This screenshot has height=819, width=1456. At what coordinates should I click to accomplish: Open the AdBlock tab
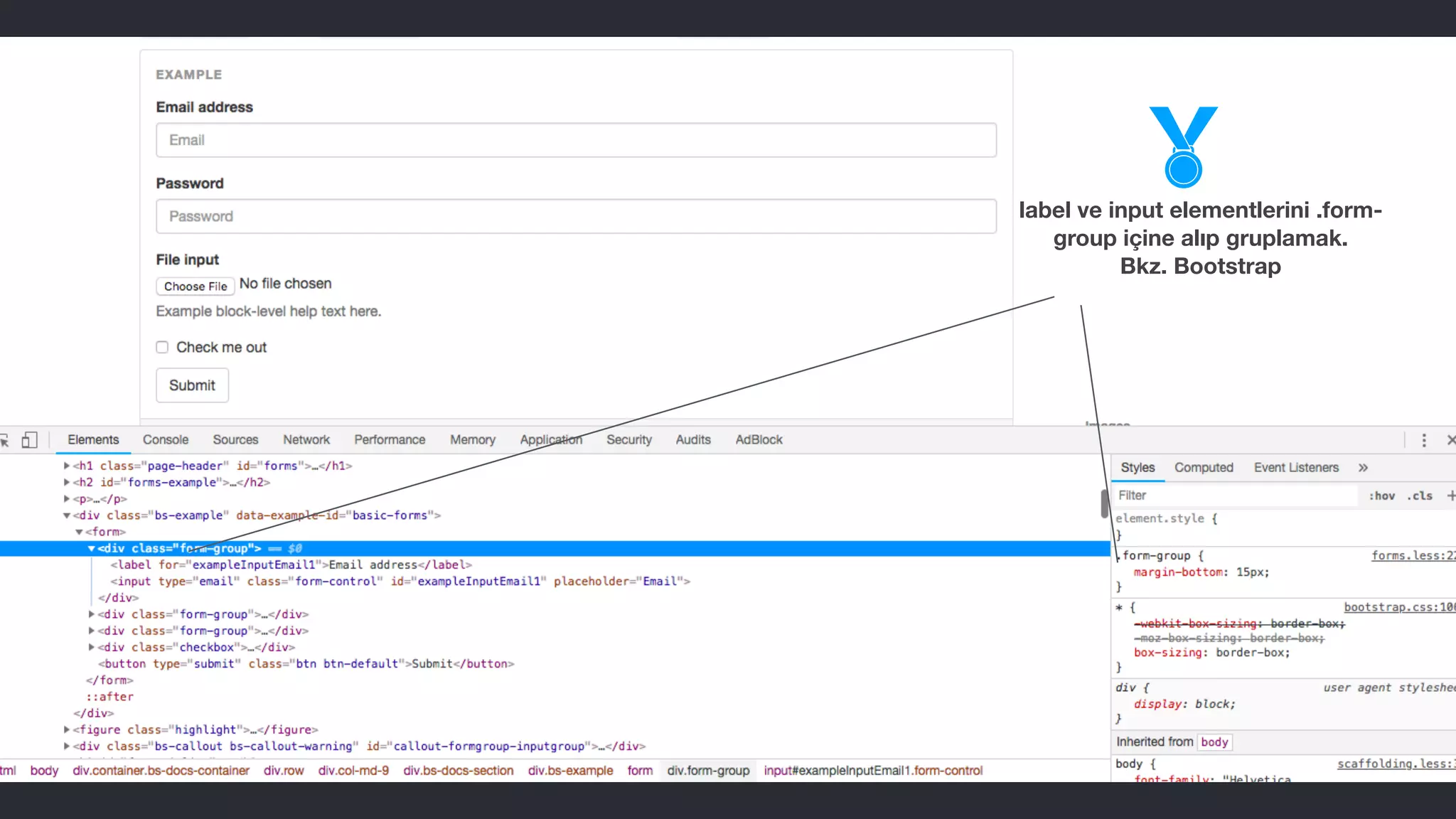pyautogui.click(x=759, y=440)
